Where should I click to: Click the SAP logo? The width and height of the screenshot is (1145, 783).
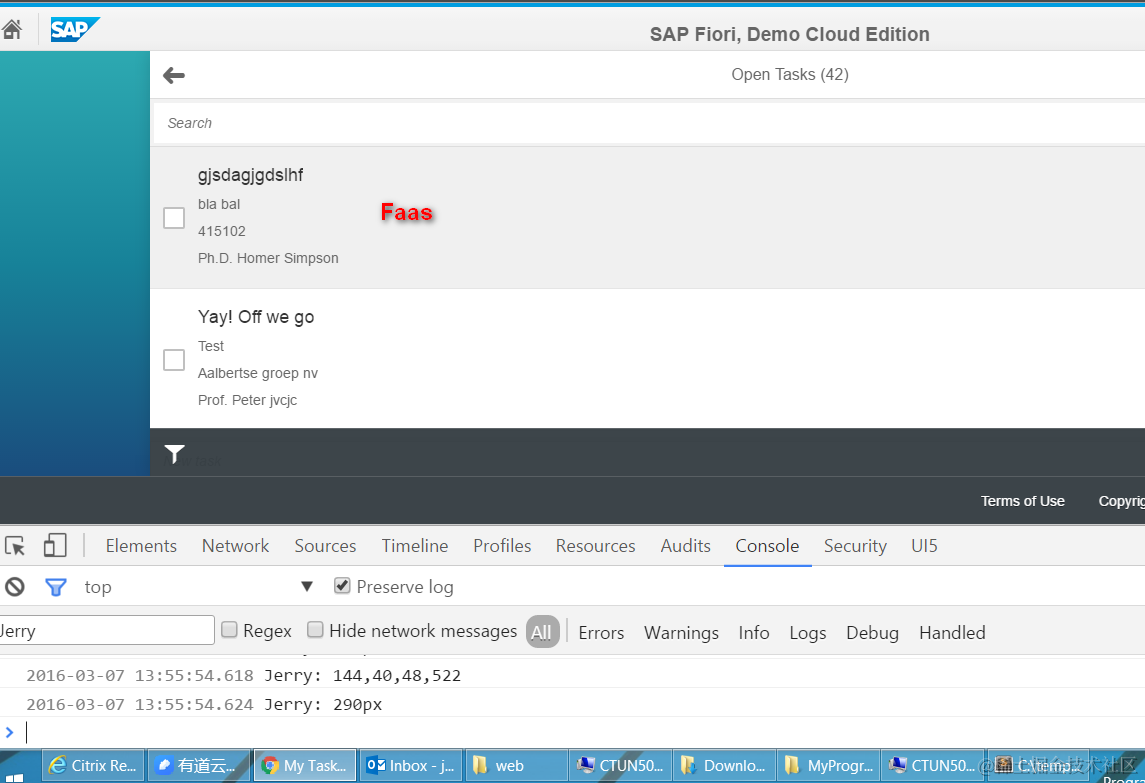(x=74, y=29)
